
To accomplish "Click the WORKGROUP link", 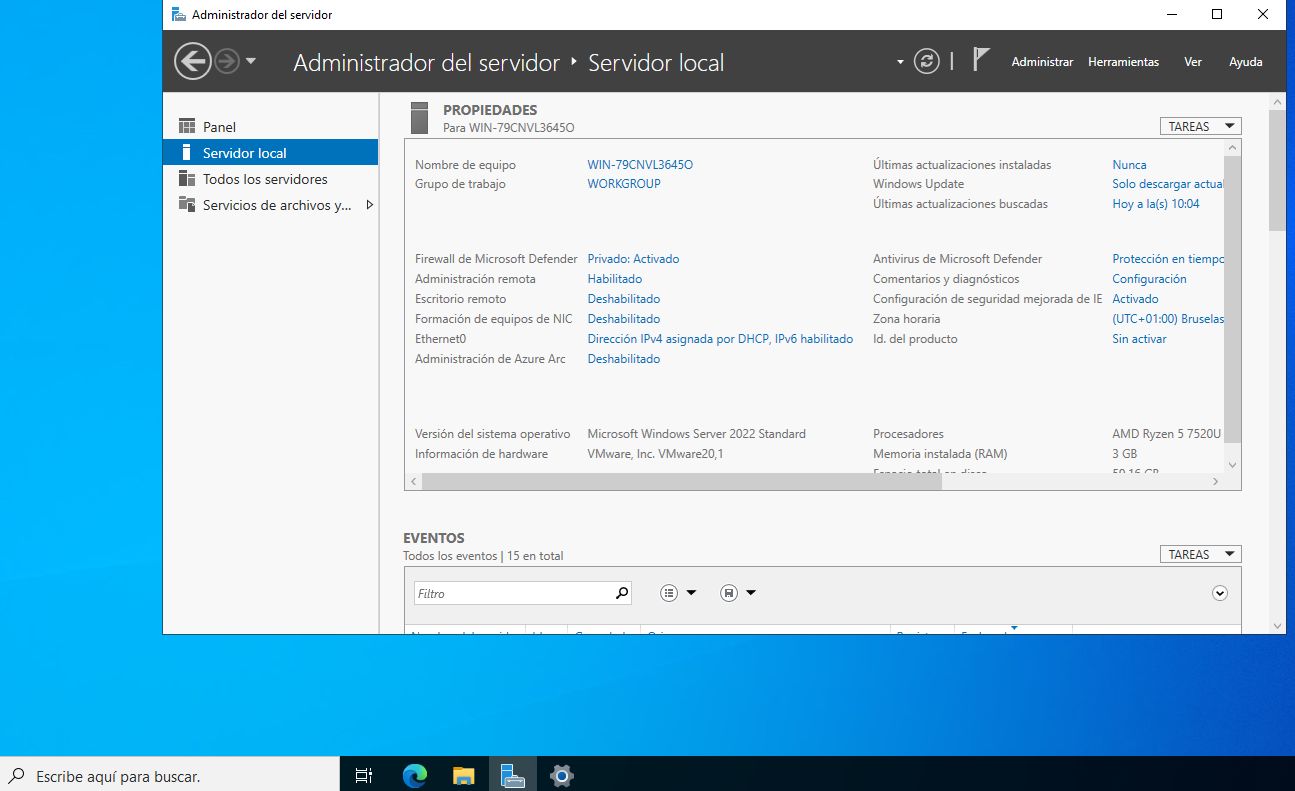I will [624, 184].
